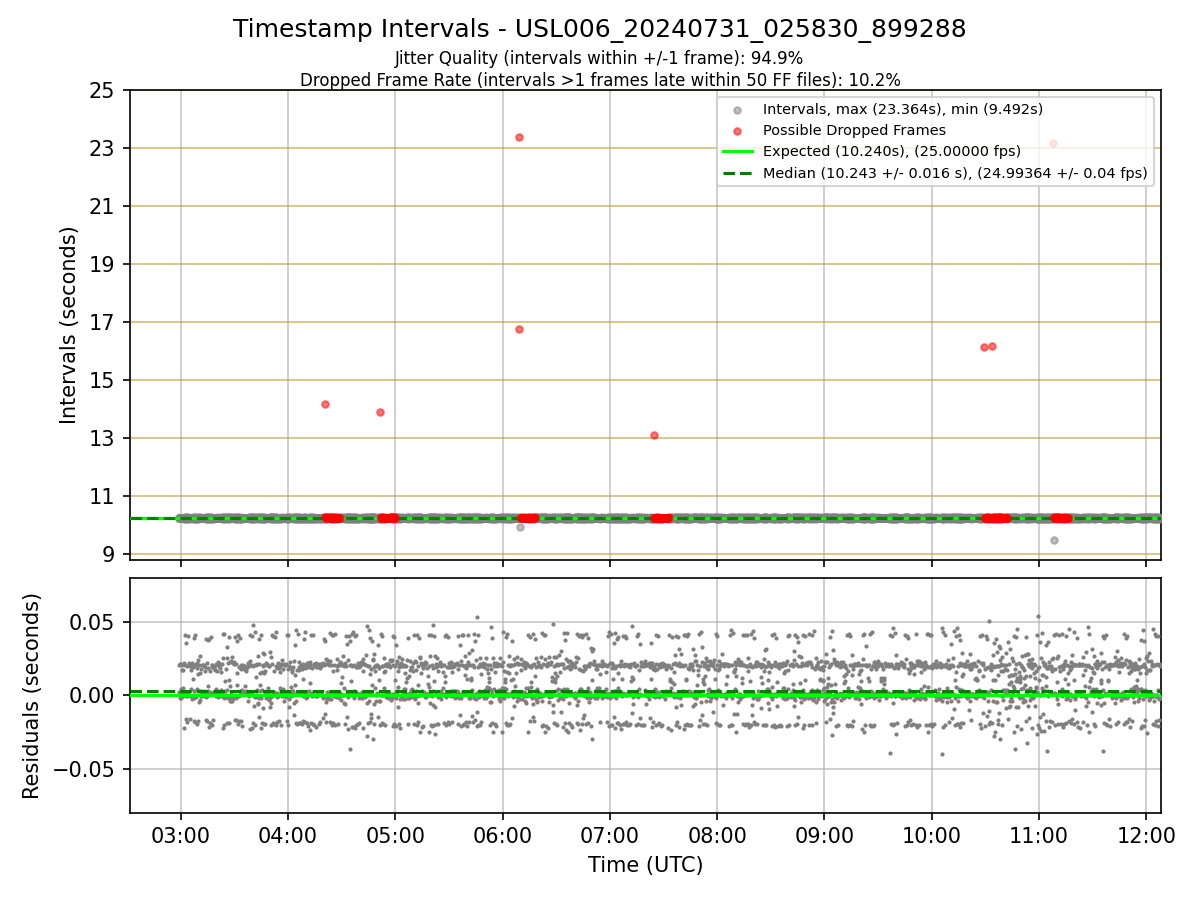Click the 'Intervals (seconds)' y-axis label

(69, 325)
